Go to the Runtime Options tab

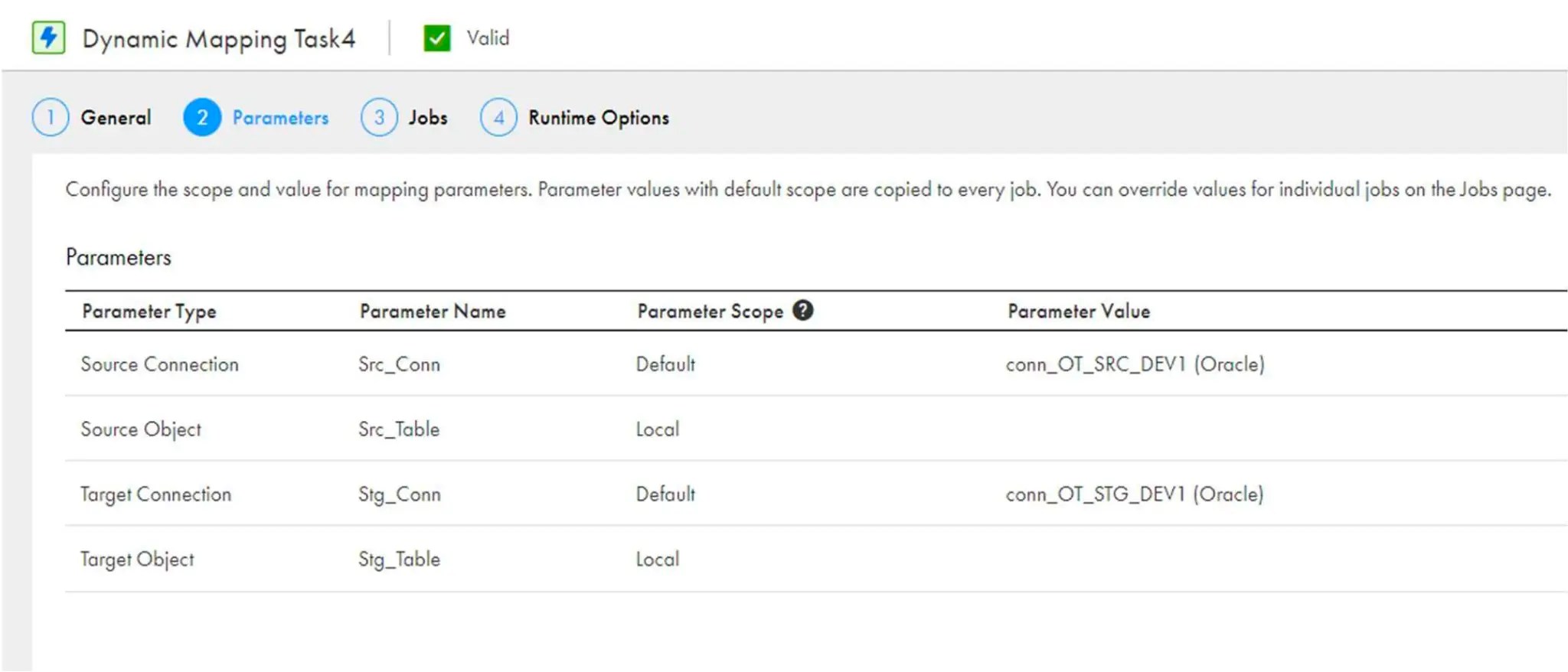coord(598,117)
